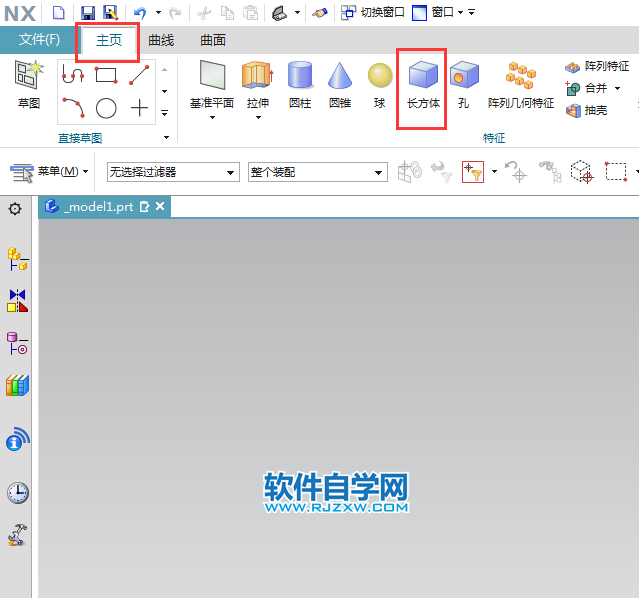Select the Line sketch tool
The width and height of the screenshot is (639, 598).
139,75
